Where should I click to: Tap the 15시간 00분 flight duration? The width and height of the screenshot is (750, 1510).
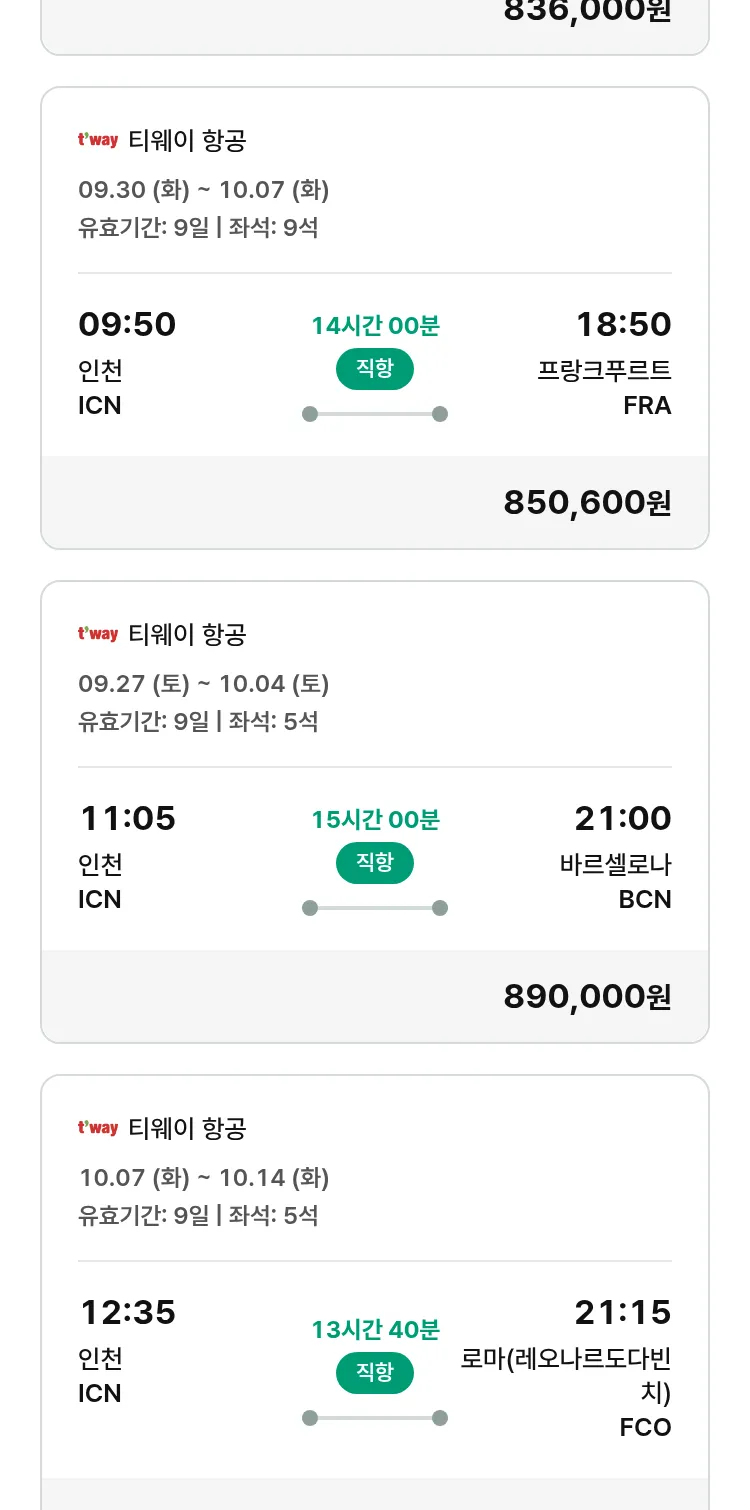[x=375, y=820]
